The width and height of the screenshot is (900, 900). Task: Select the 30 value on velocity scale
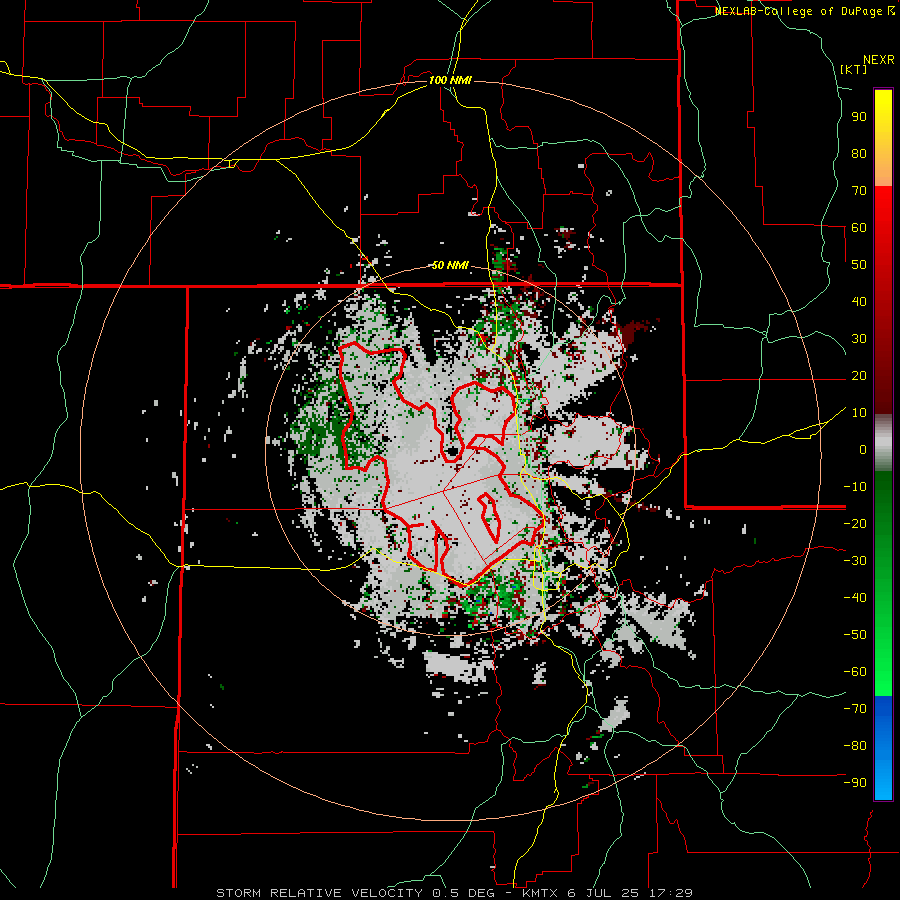point(859,339)
